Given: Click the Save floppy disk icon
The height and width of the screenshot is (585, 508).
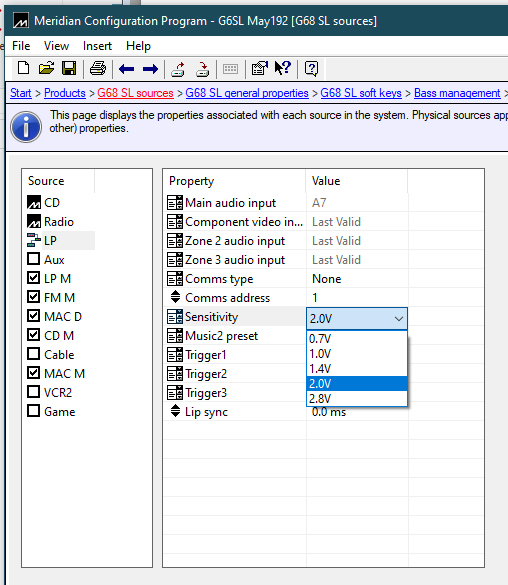Looking at the screenshot, I should click(69, 68).
